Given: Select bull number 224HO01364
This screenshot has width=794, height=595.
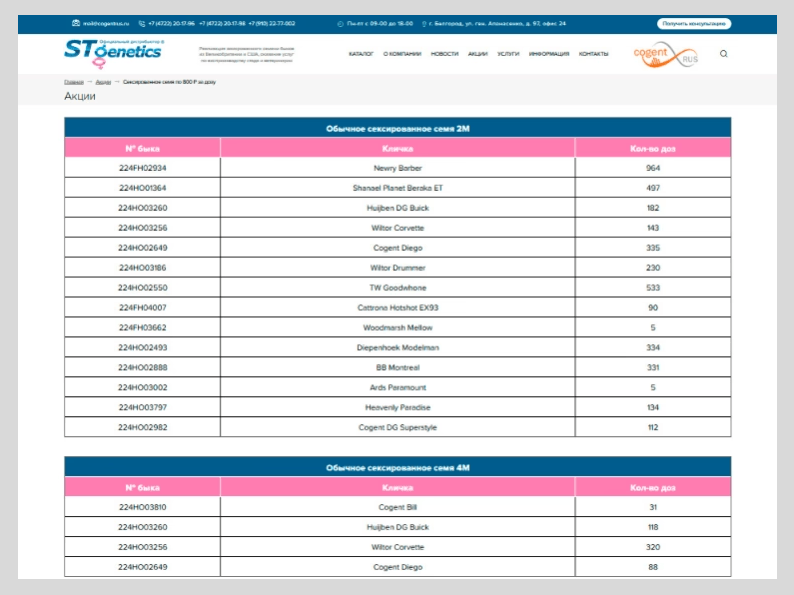Looking at the screenshot, I should point(143,188).
